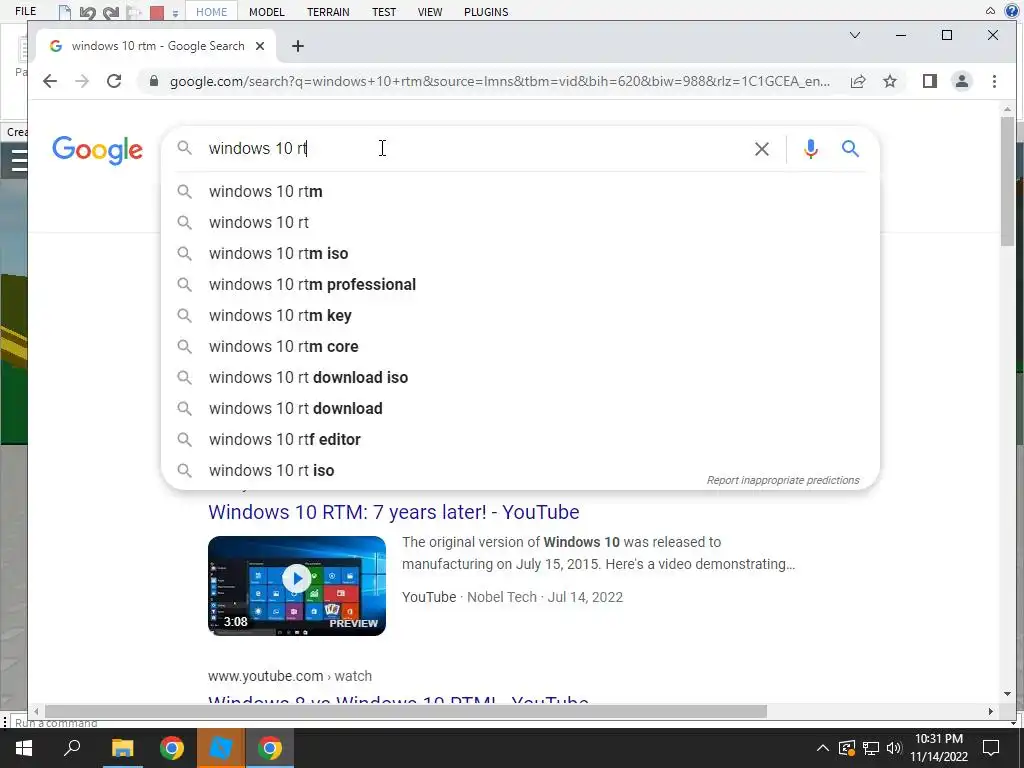Clear search text with X icon
Viewport: 1024px width, 768px height.
pyautogui.click(x=761, y=149)
